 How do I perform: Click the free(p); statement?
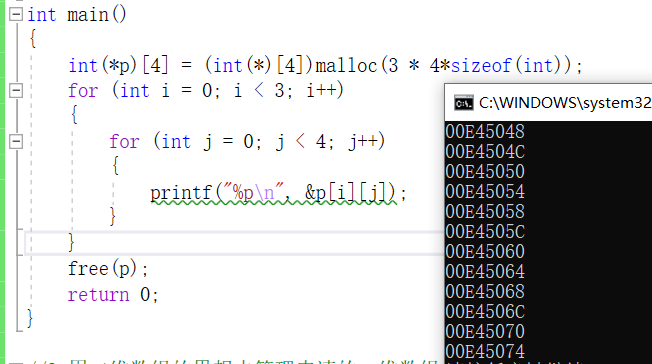pyautogui.click(x=108, y=269)
